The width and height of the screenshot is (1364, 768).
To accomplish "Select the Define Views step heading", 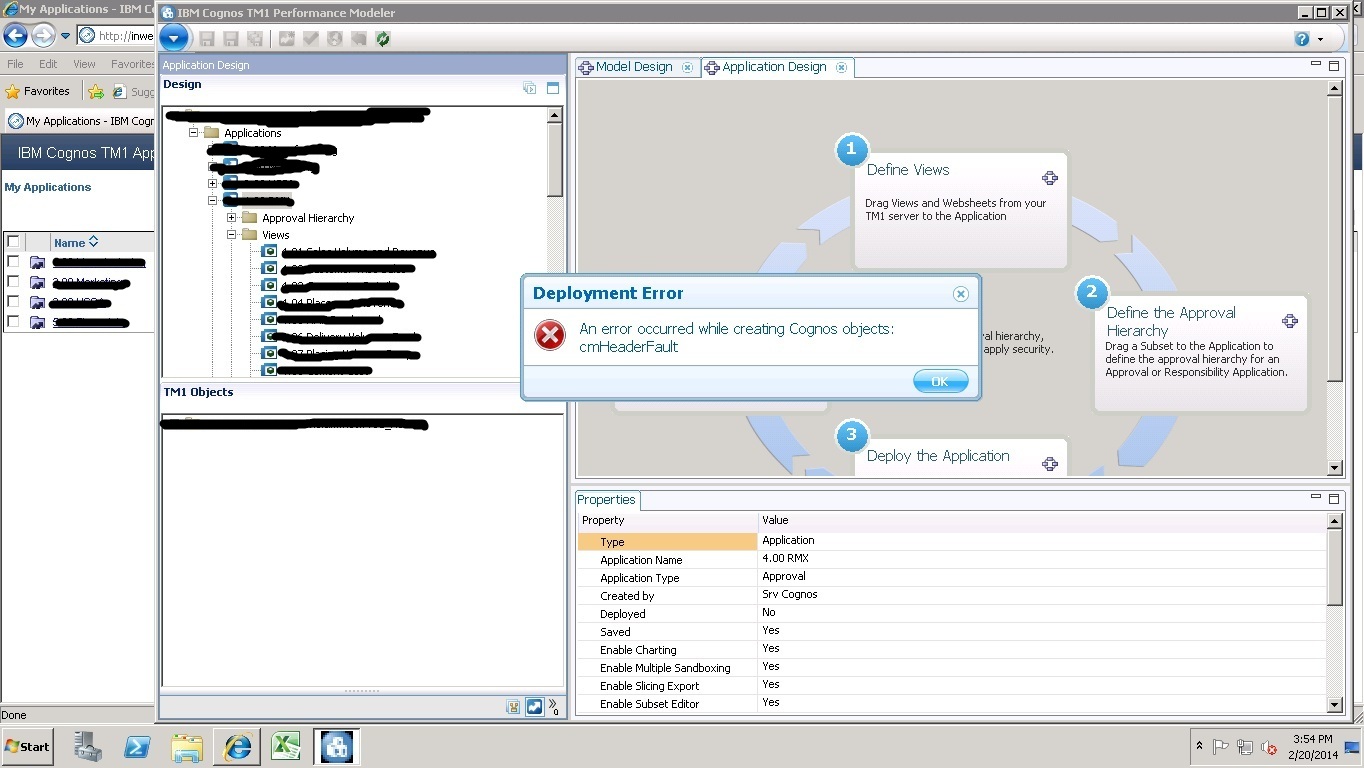I will [x=908, y=170].
